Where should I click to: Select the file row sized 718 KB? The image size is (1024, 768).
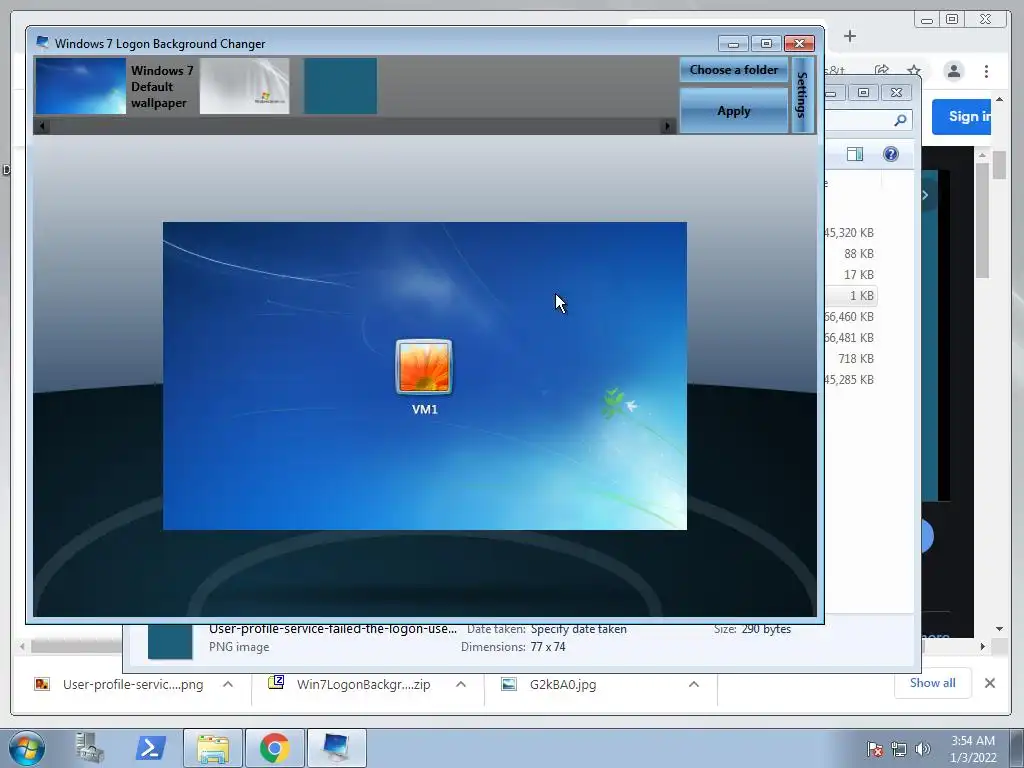click(850, 359)
